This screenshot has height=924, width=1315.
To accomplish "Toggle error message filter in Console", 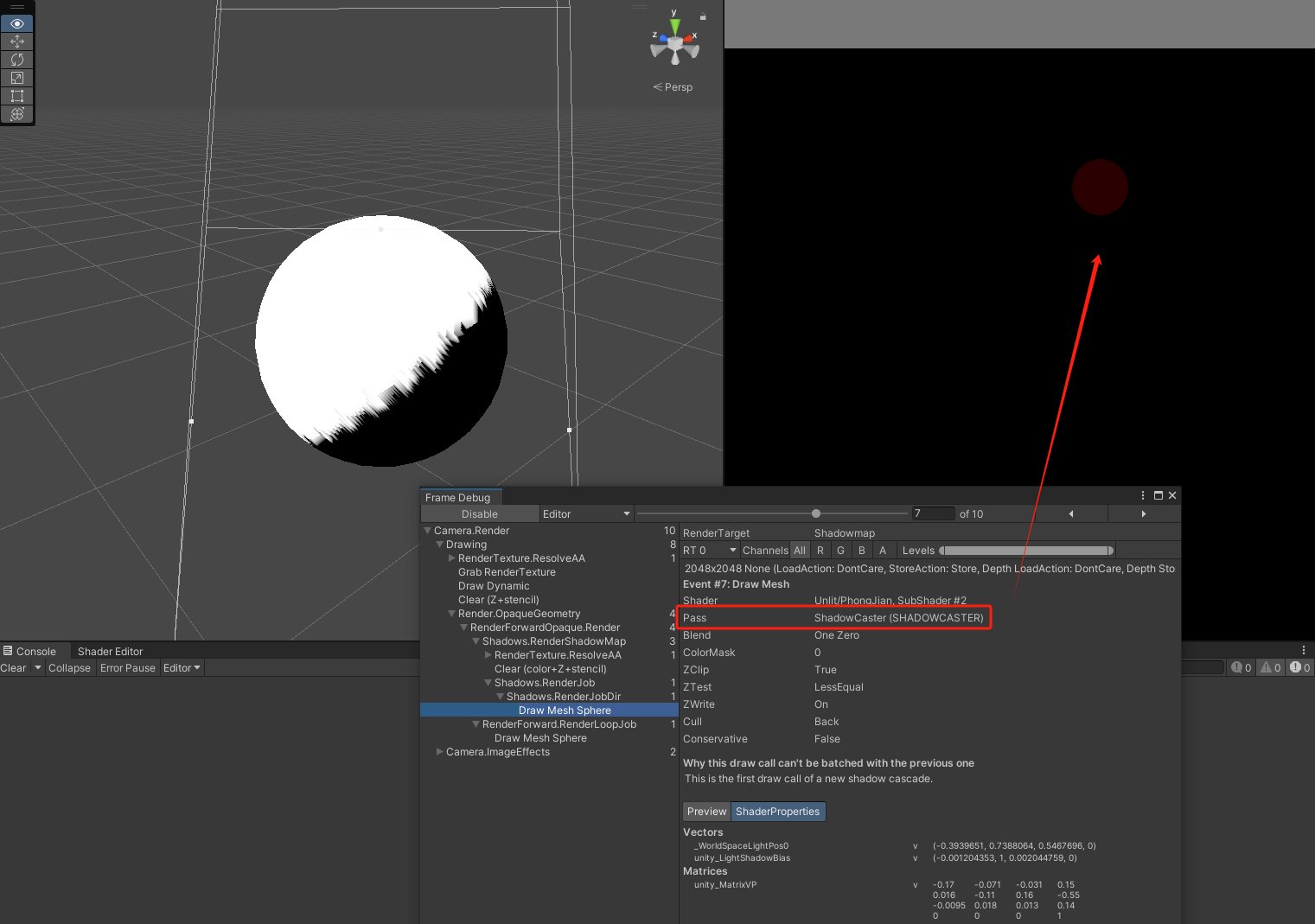I will tap(1300, 667).
